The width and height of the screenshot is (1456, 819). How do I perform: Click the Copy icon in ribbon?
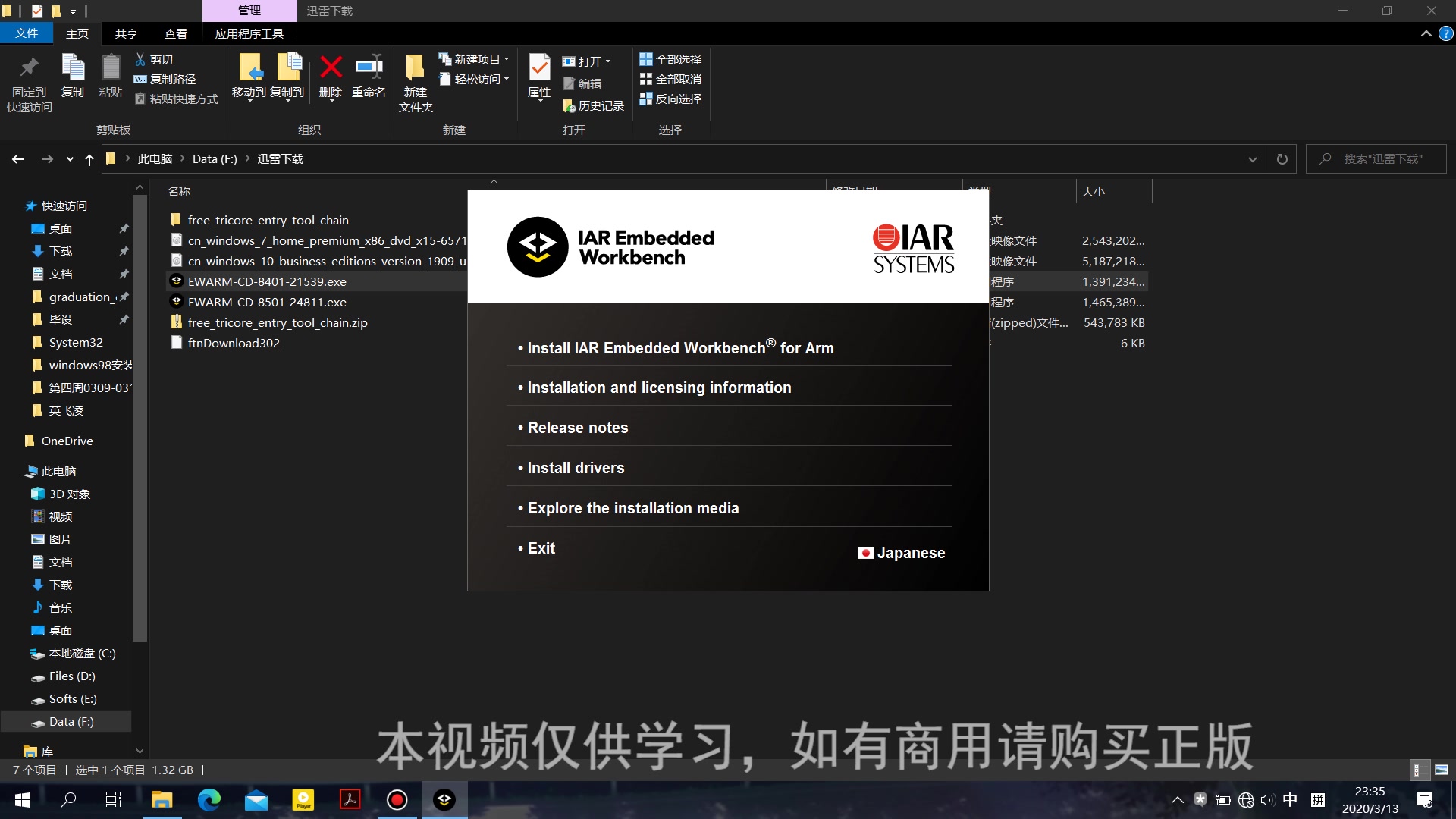coord(73,67)
